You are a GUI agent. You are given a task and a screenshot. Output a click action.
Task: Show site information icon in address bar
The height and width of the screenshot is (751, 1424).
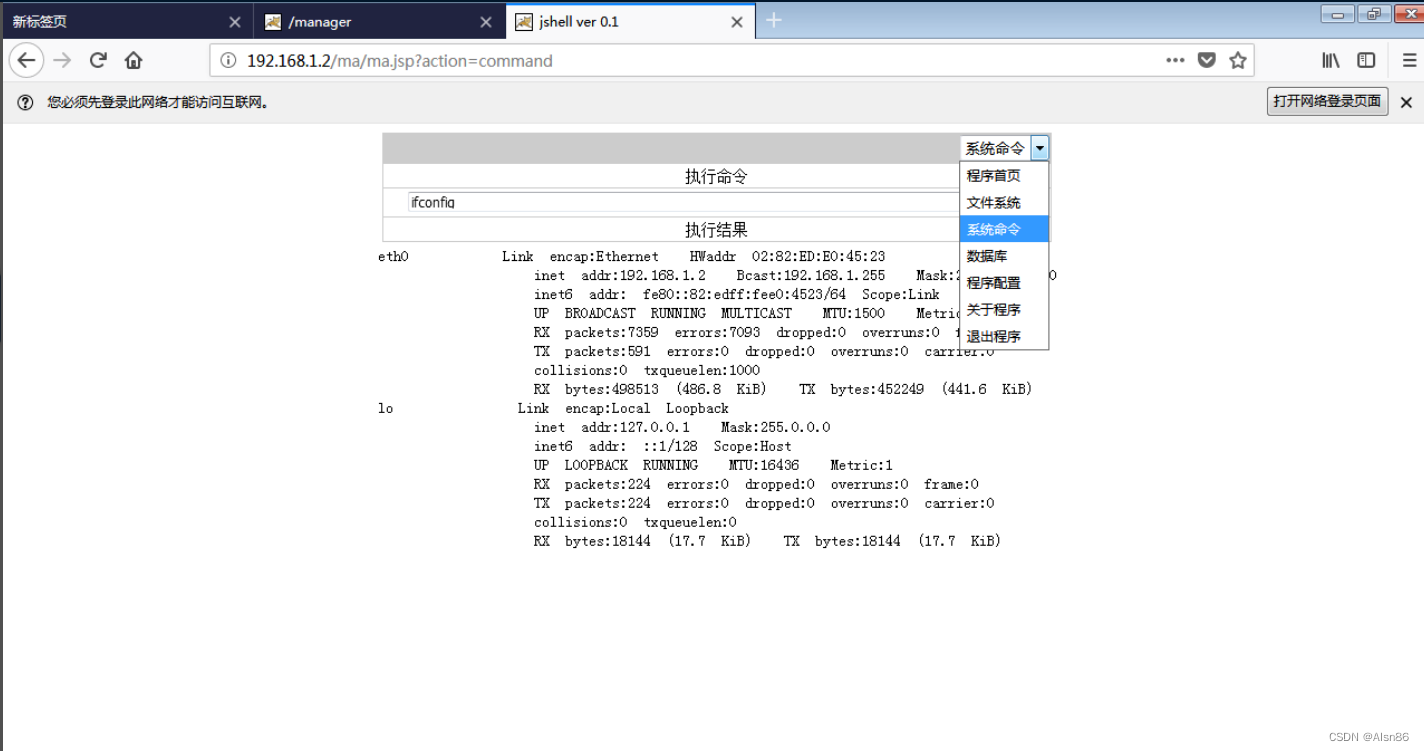coord(228,61)
